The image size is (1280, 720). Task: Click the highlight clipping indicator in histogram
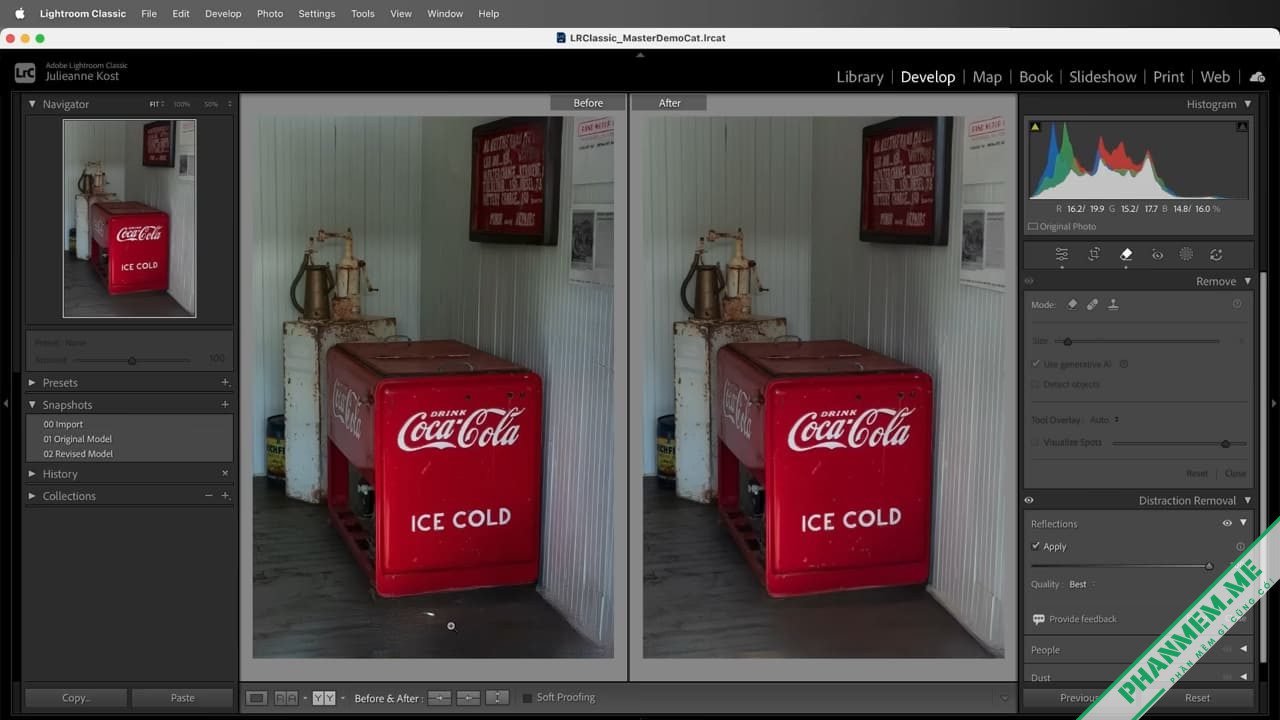pyautogui.click(x=1242, y=127)
